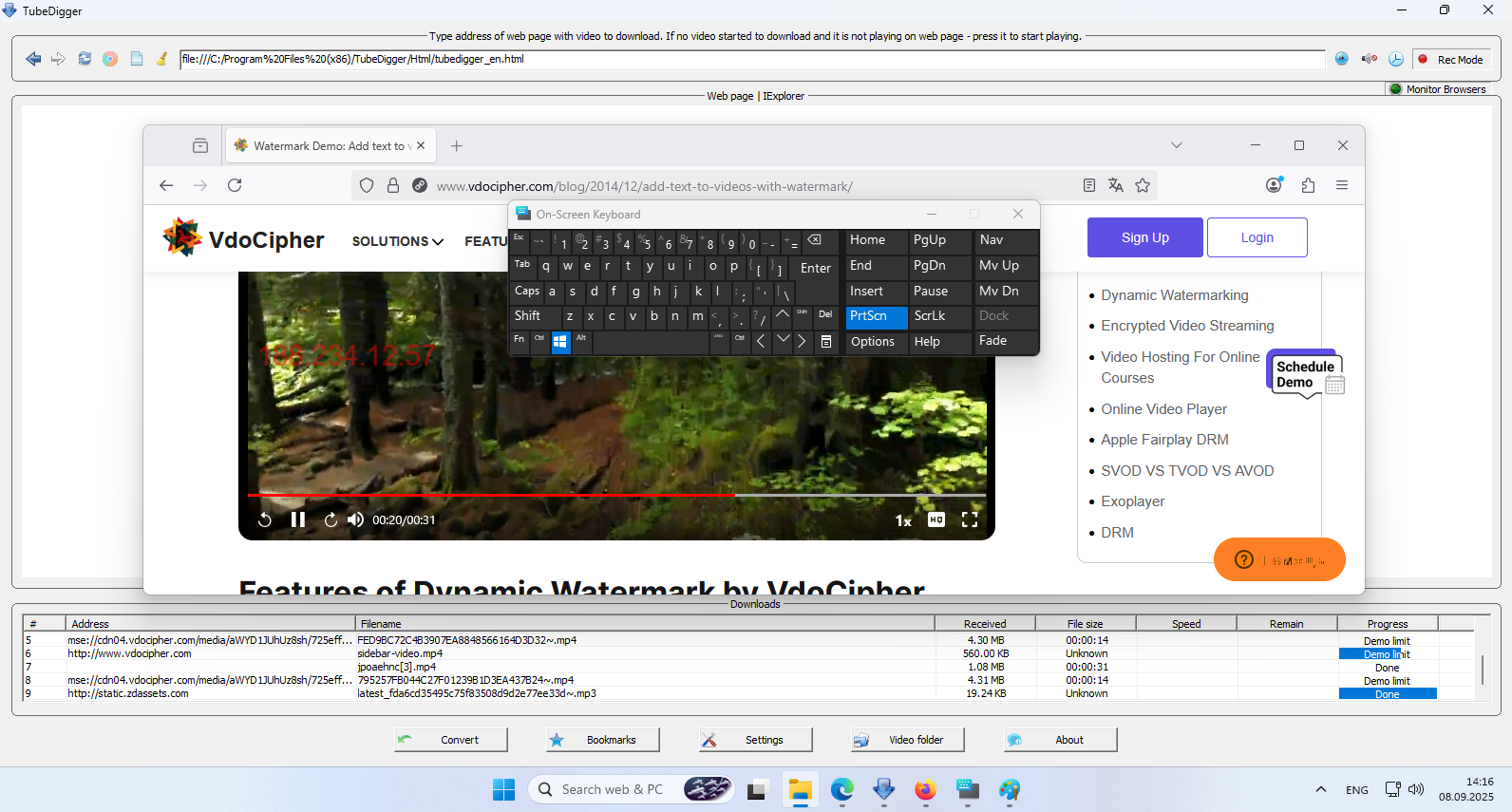
Task: Open Apple Fairplay DRM link
Action: [1164, 440]
